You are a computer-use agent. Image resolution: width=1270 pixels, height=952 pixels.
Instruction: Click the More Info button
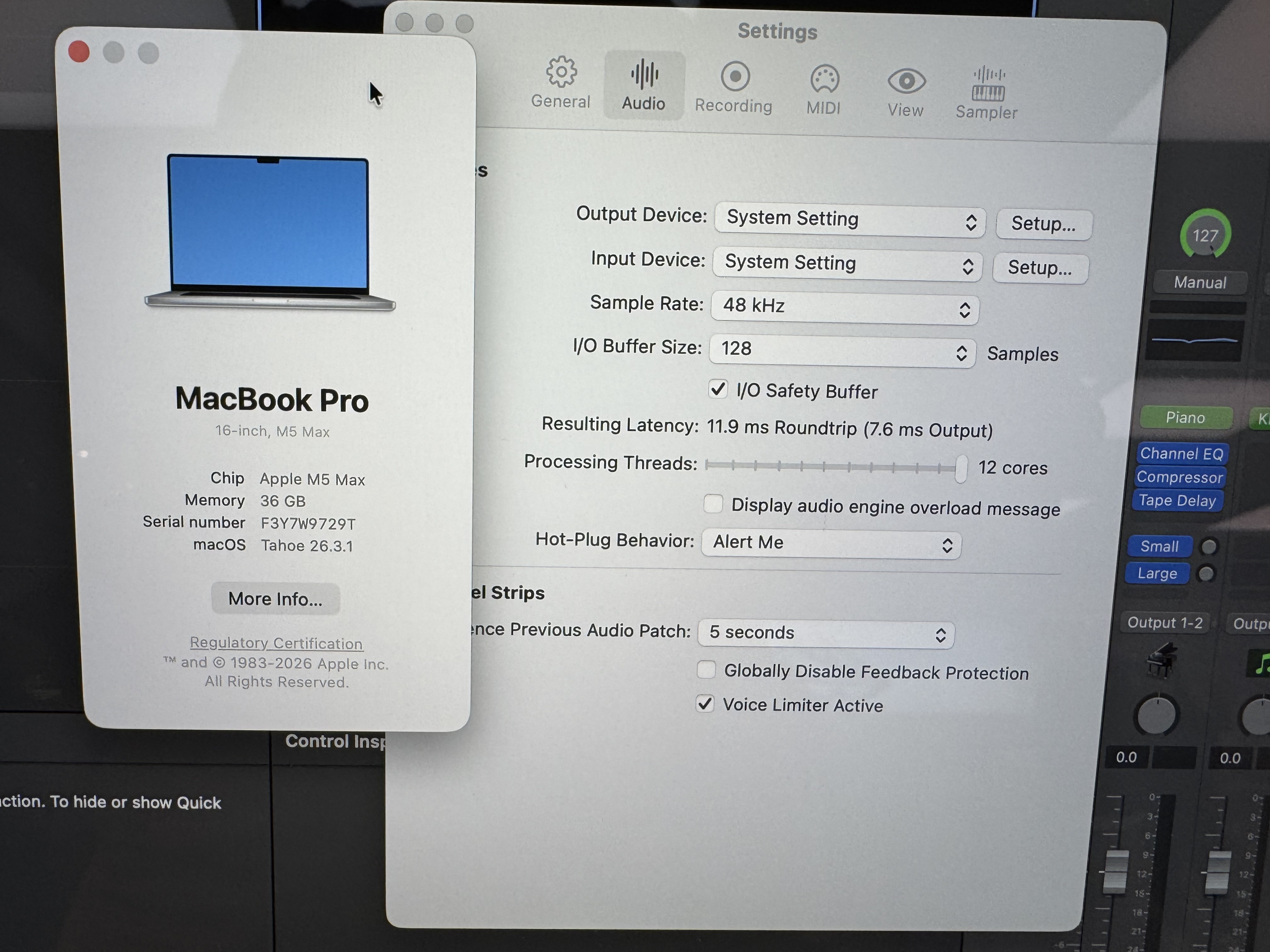(x=276, y=599)
